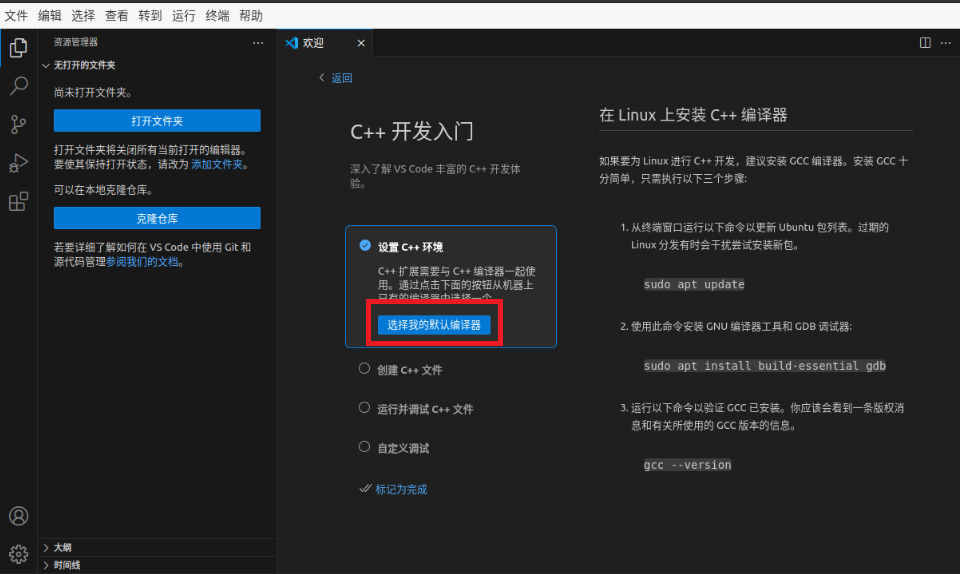Open the 编辑 menu
This screenshot has width=960, height=574.
point(50,16)
